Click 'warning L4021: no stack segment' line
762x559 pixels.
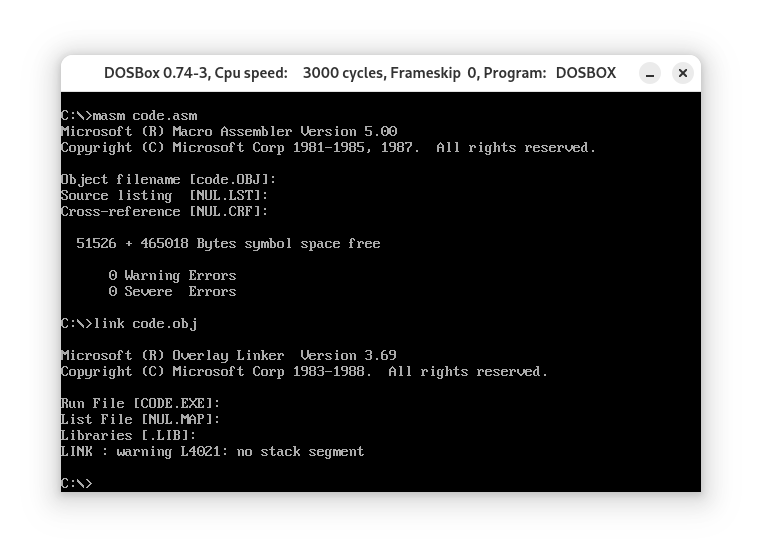(x=212, y=452)
